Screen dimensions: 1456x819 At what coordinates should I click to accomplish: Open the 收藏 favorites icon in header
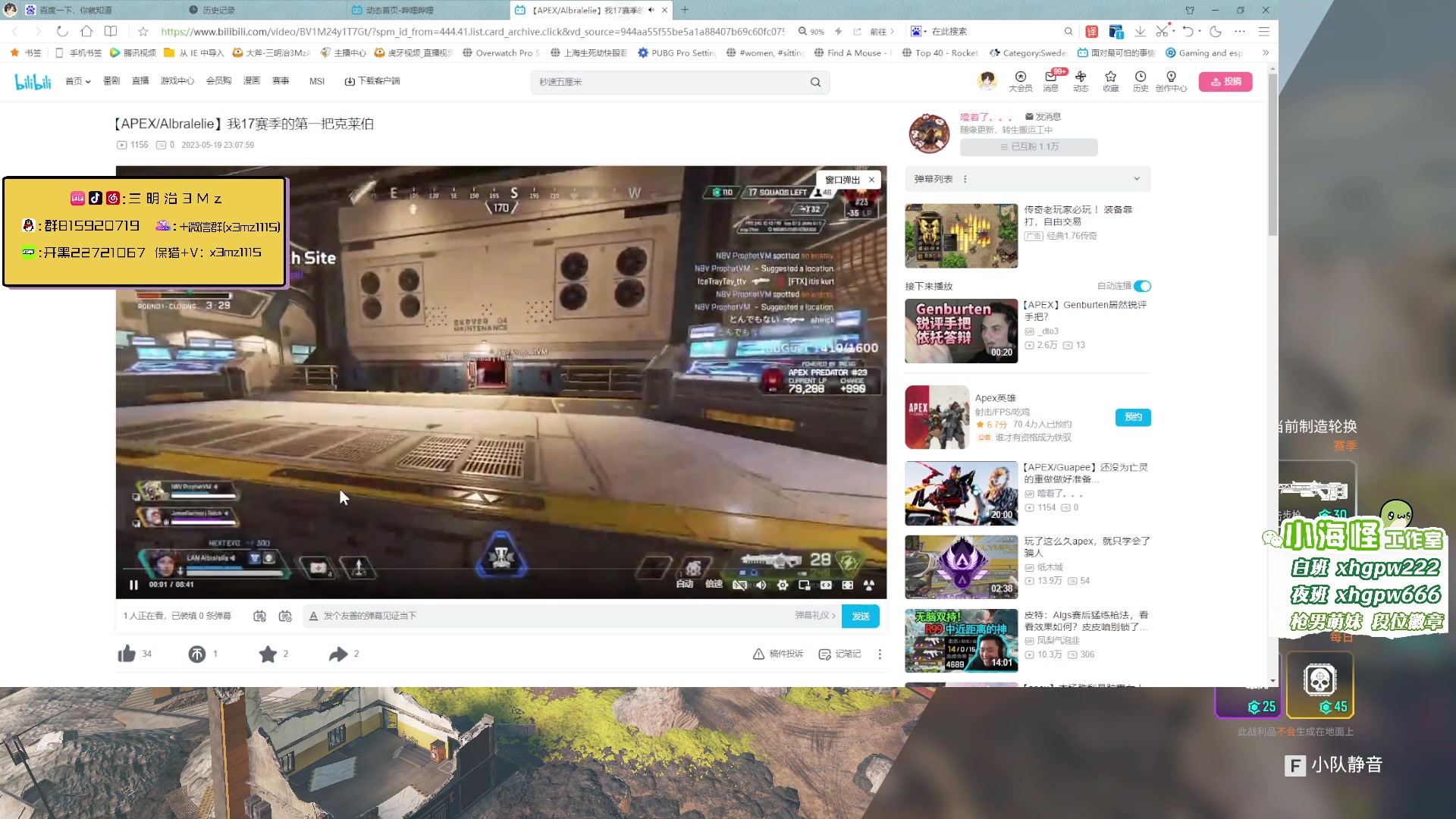coord(1111,81)
